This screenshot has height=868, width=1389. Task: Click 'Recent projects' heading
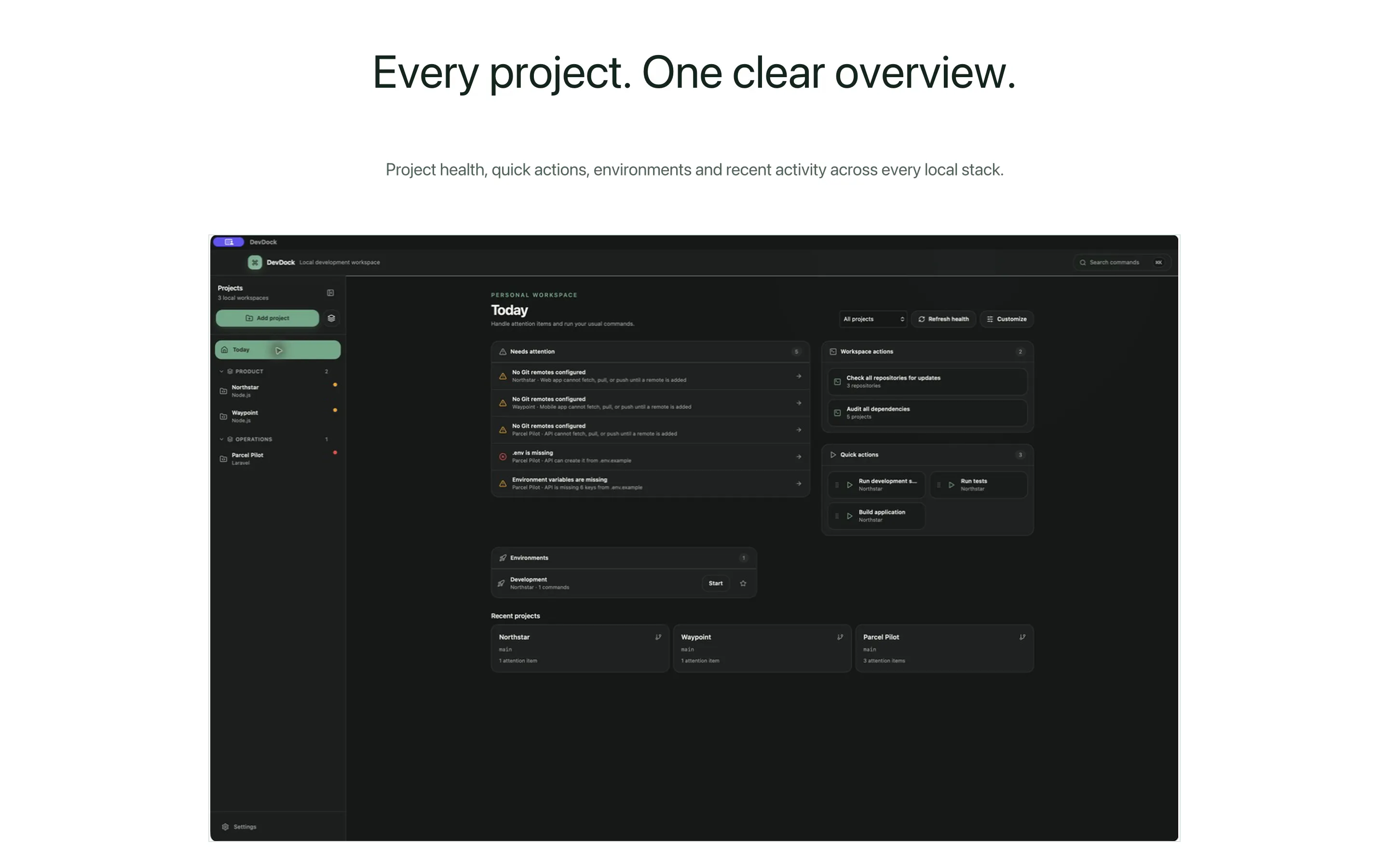point(516,616)
